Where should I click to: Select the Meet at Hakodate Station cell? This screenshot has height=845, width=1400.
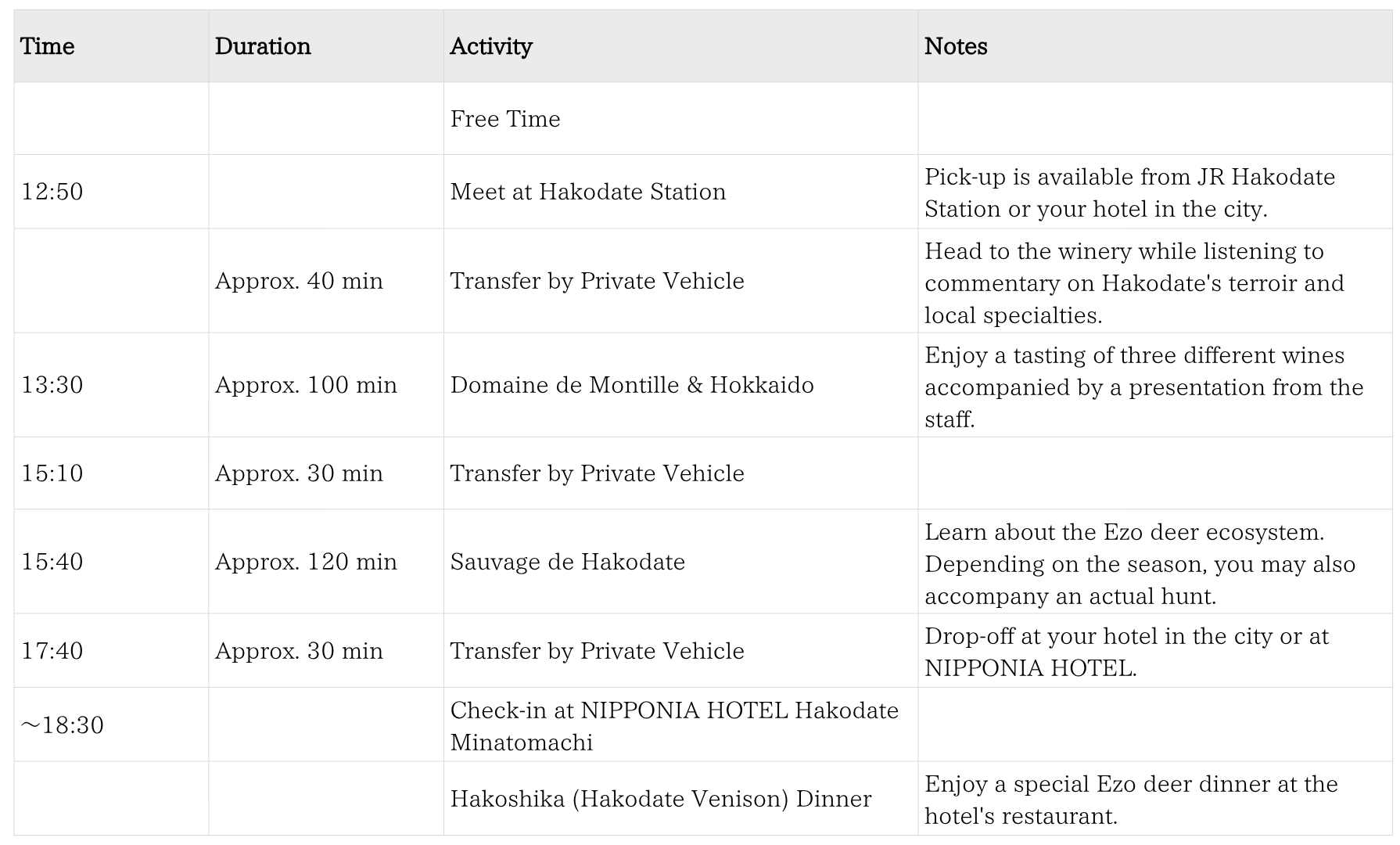point(588,192)
